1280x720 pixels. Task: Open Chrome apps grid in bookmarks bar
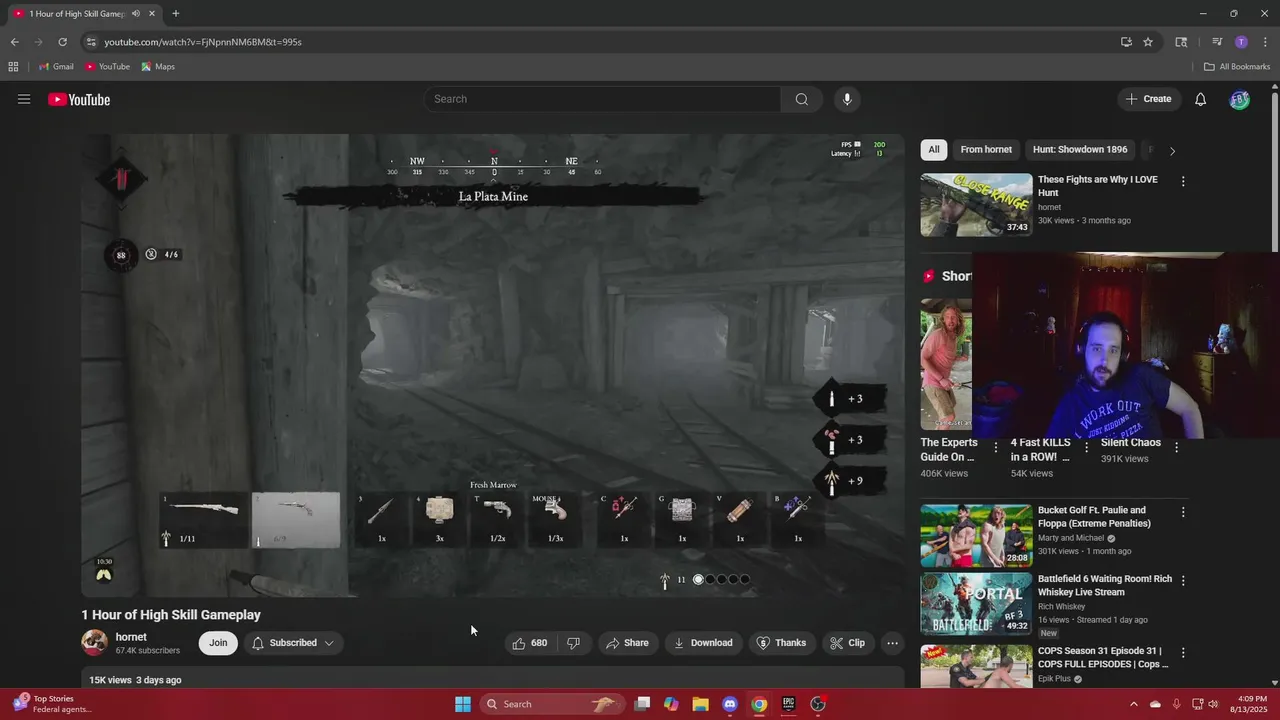[x=13, y=67]
